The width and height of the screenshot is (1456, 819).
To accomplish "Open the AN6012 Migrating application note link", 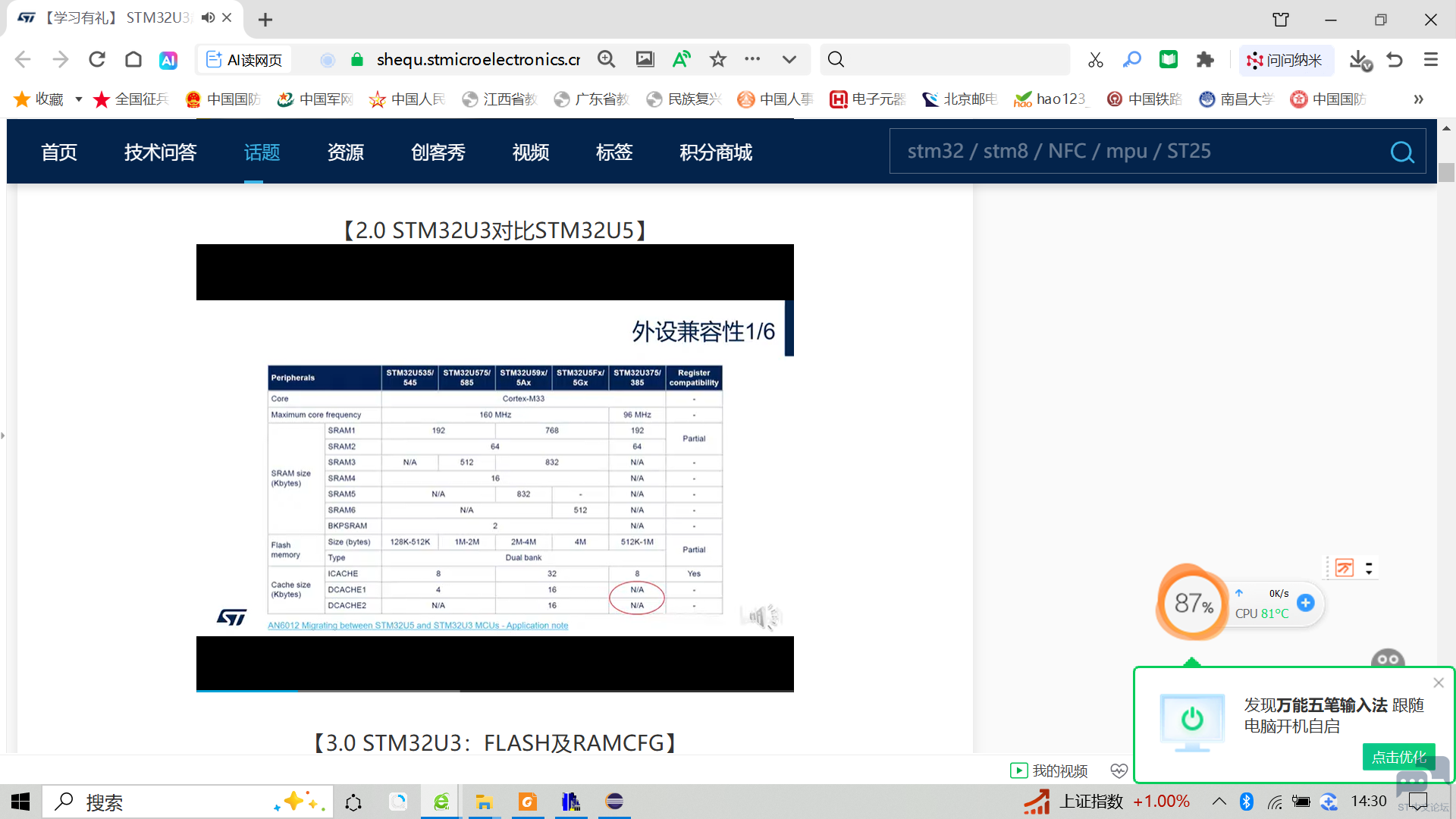I will point(418,626).
